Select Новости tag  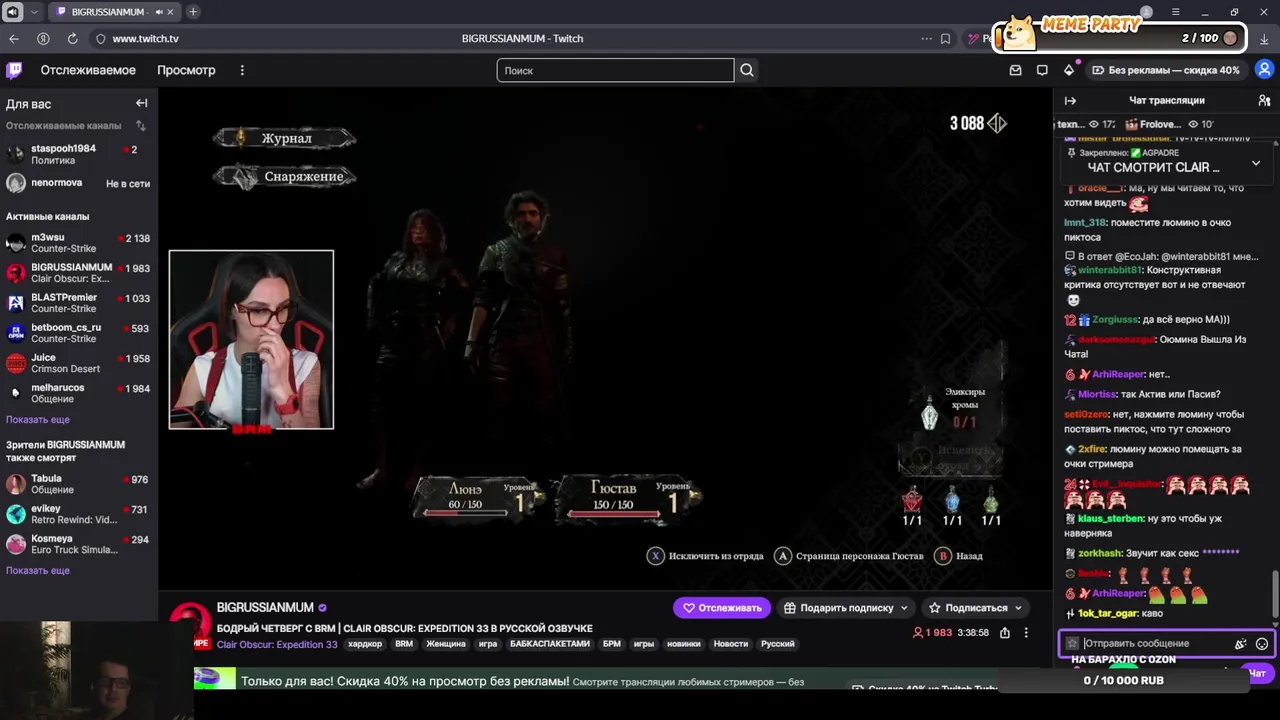[x=730, y=644]
